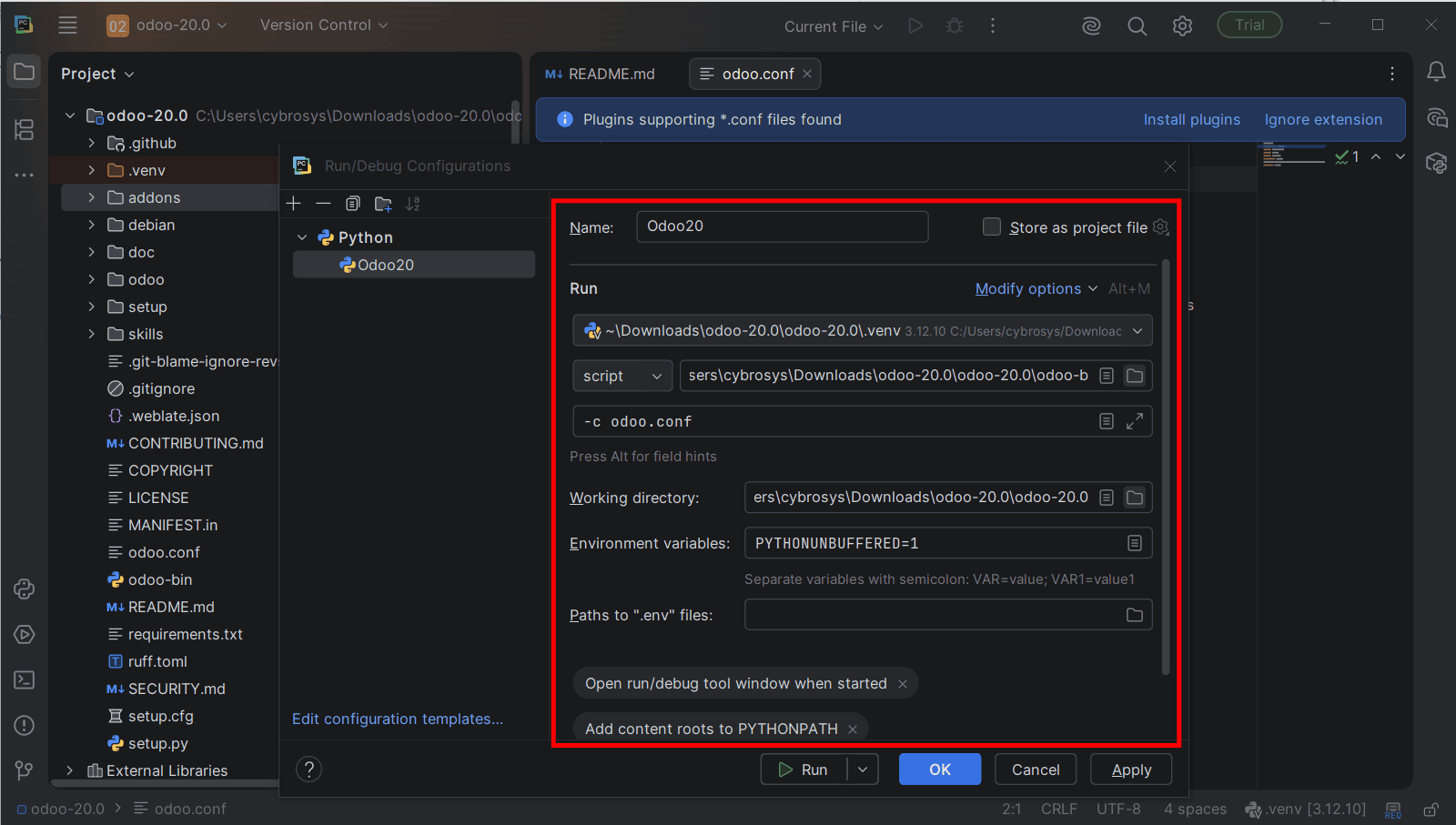
Task: Click the Cancel button
Action: point(1036,770)
